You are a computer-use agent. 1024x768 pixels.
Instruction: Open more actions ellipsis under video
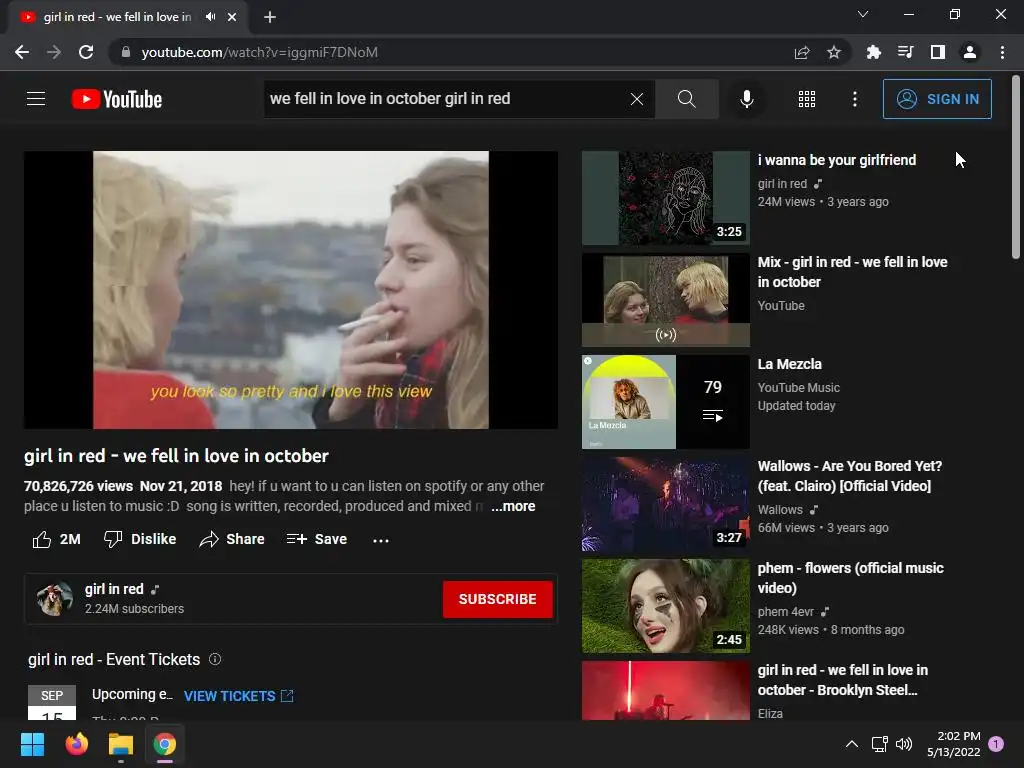pyautogui.click(x=381, y=540)
